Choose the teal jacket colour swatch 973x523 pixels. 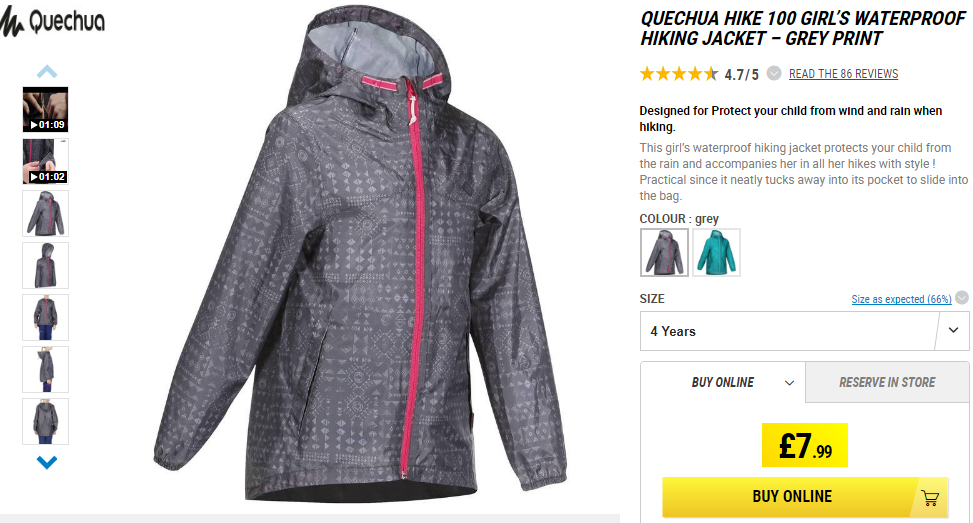coord(716,253)
